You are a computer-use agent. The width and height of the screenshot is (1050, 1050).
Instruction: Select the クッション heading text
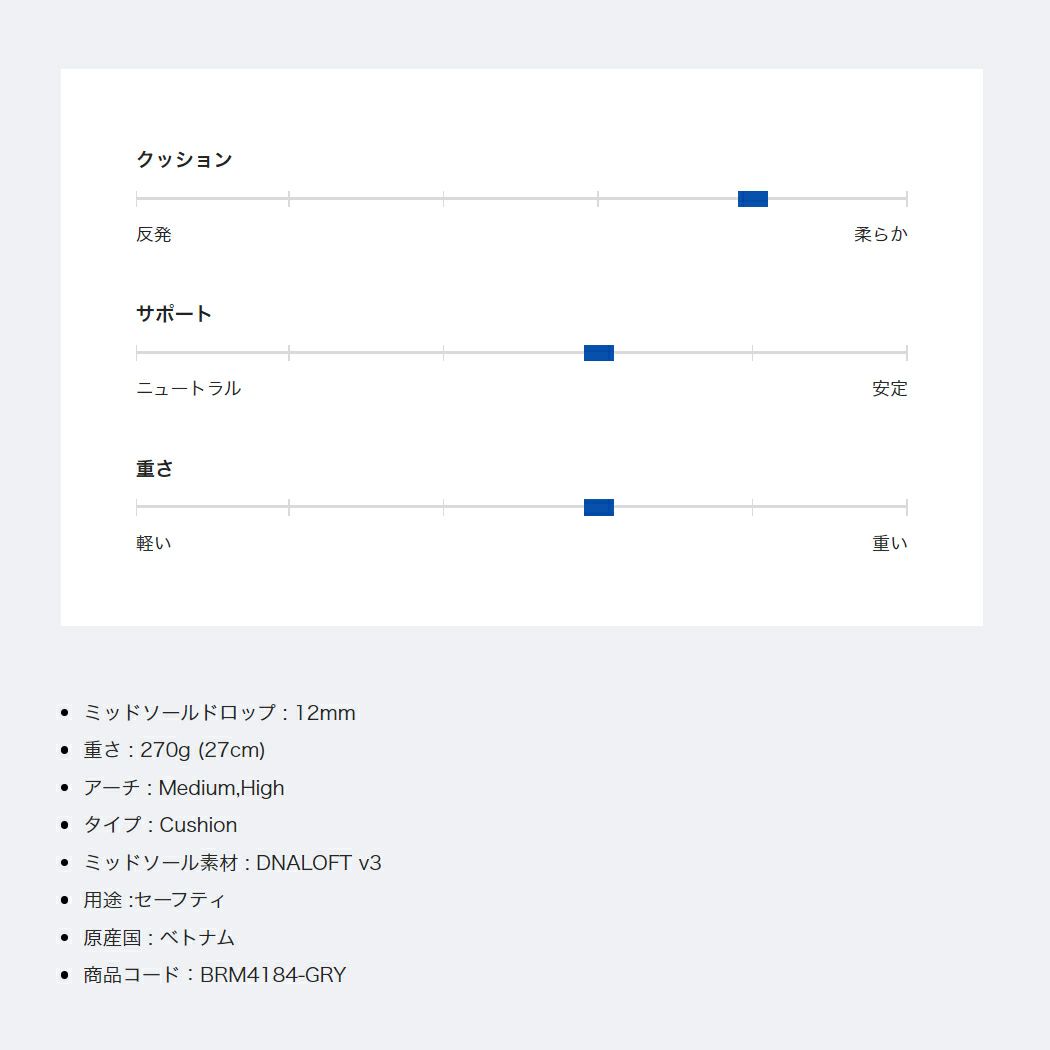click(184, 160)
